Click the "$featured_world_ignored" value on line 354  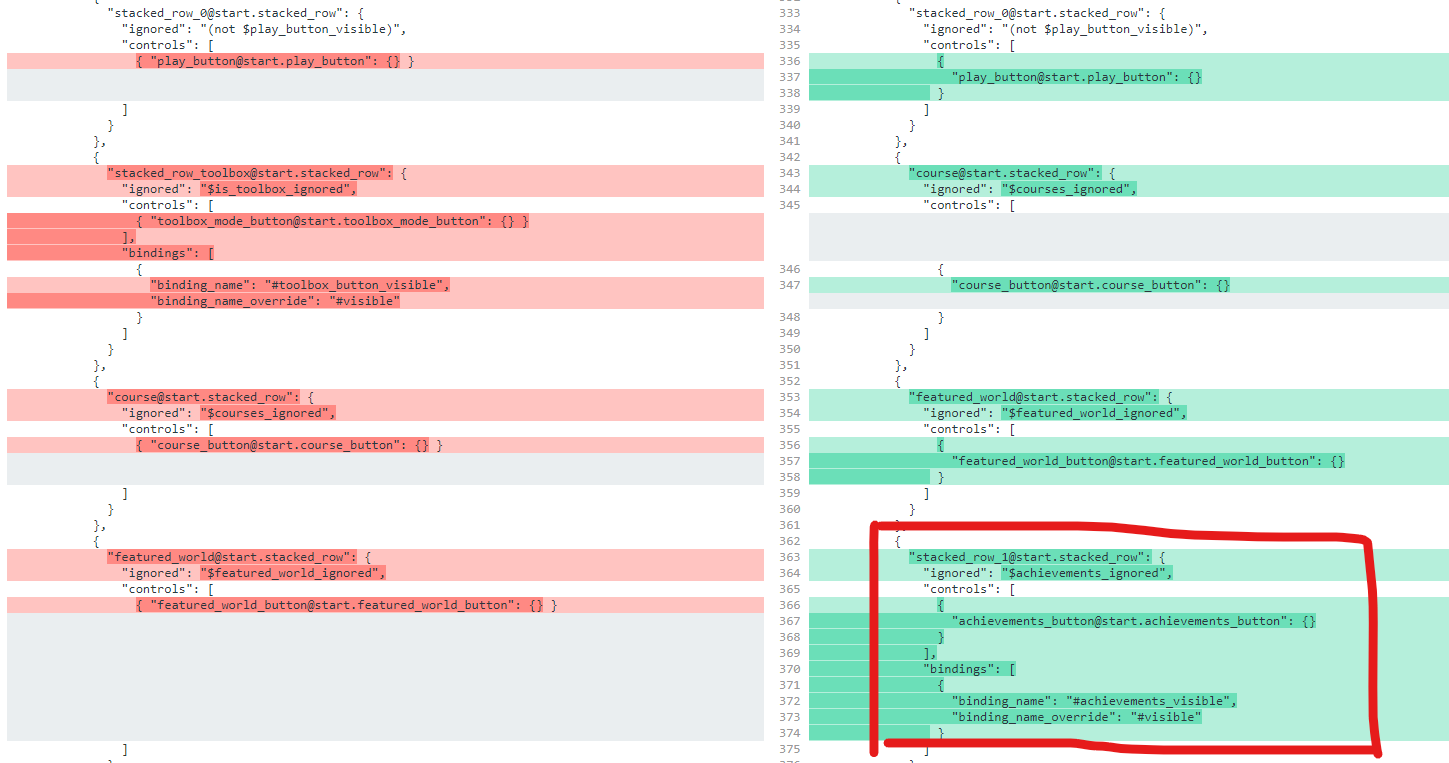[1094, 413]
